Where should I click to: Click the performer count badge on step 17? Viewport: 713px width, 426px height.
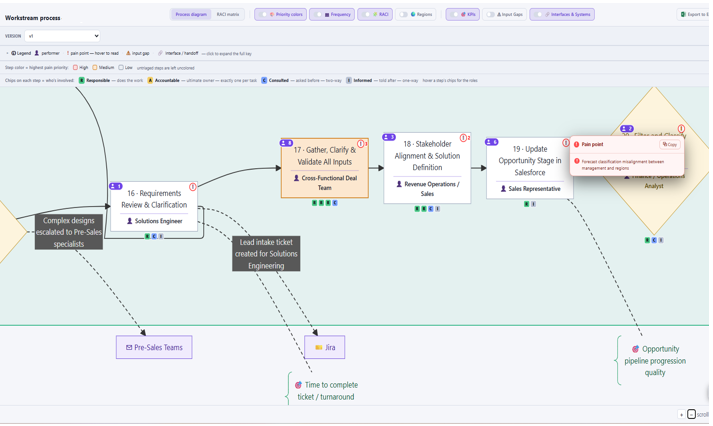[286, 143]
